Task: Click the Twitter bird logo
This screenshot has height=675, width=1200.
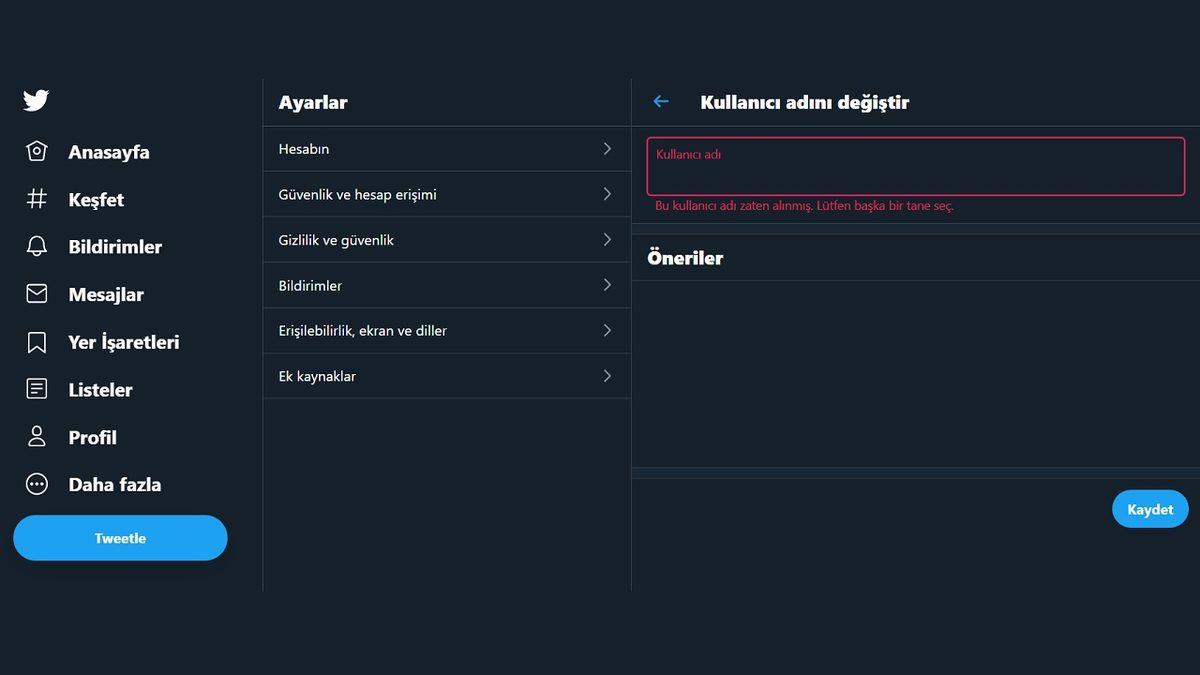Action: point(35,100)
